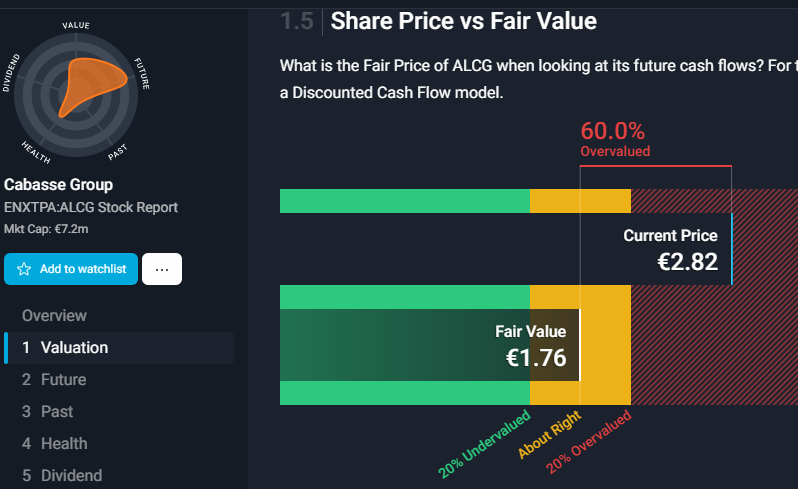Select the DIVIDEND label on the snowflake
Viewport: 798px width, 489px height.
click(x=11, y=73)
